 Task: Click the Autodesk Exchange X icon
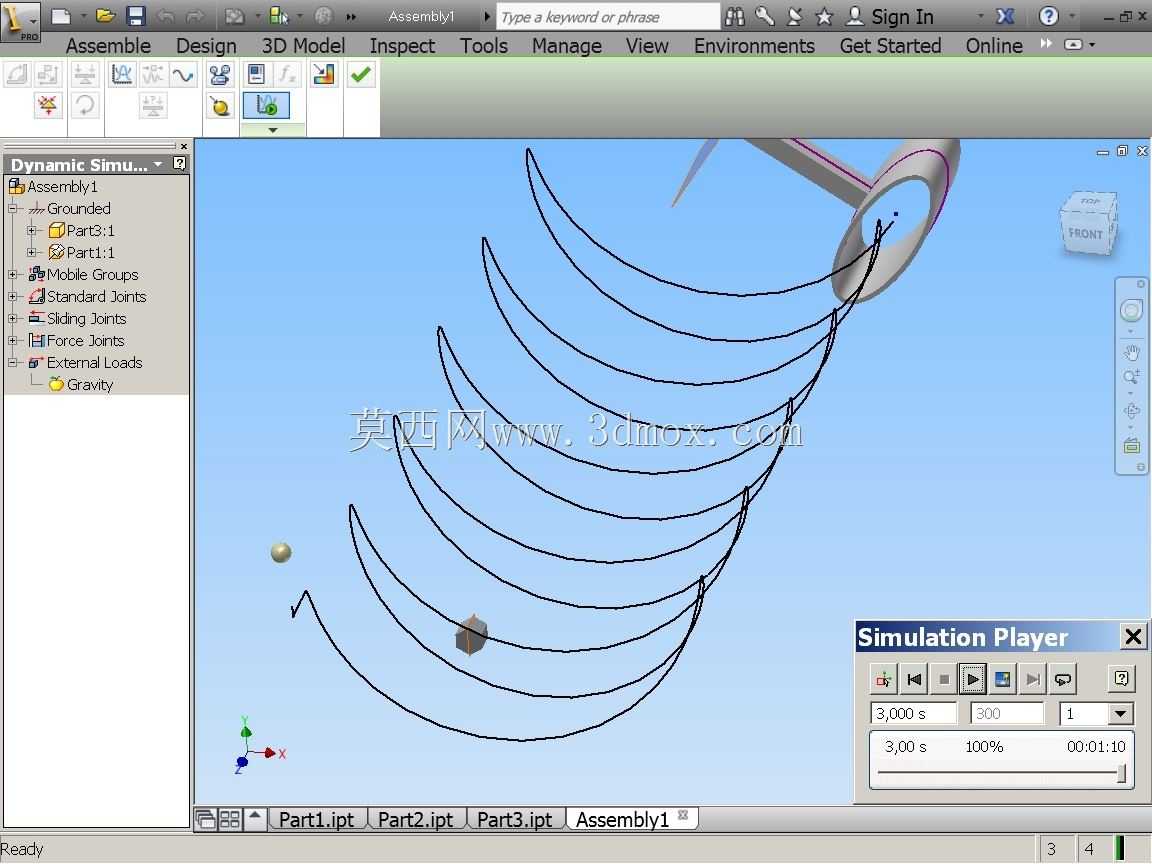(1005, 16)
